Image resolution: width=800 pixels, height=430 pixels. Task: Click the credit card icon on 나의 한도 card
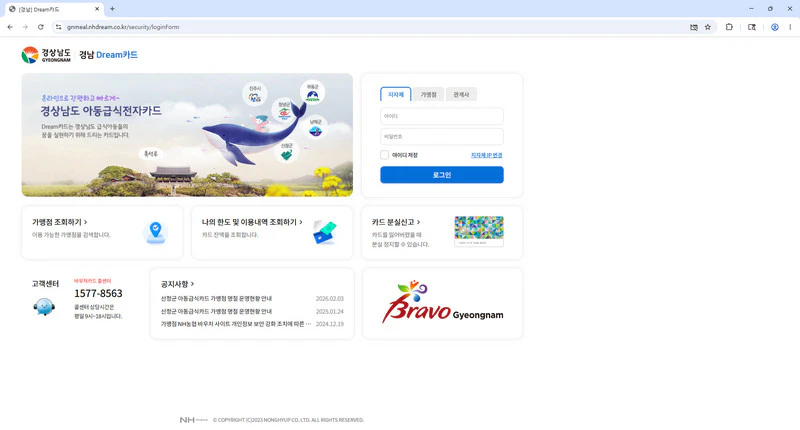coord(324,233)
